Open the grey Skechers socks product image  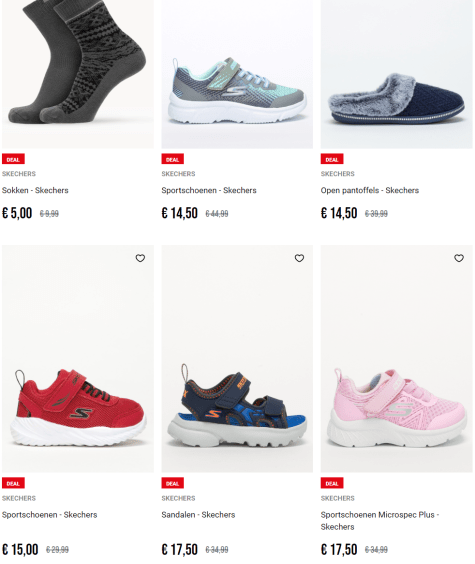78,74
